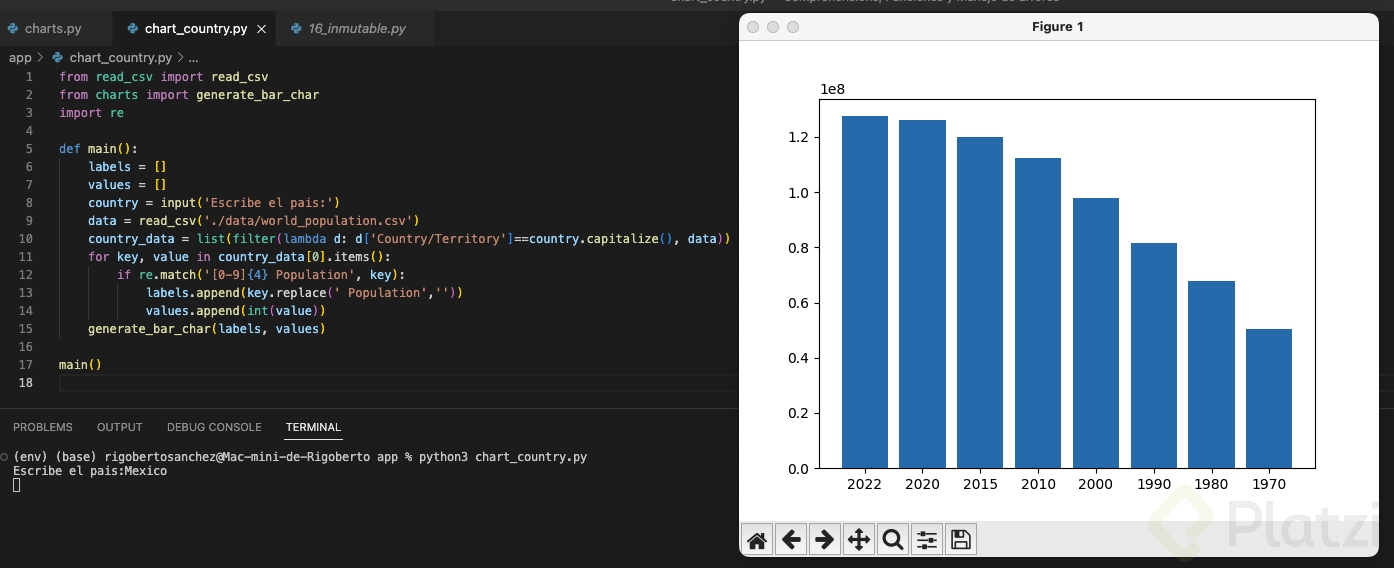
Task: Click the 2000 bar in the chart
Action: [1096, 333]
